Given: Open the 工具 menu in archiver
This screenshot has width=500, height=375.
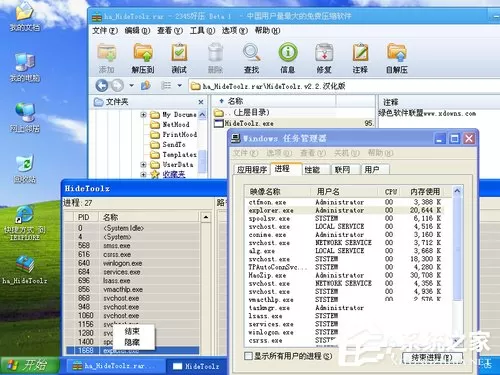Looking at the screenshot, I should pos(202,31).
